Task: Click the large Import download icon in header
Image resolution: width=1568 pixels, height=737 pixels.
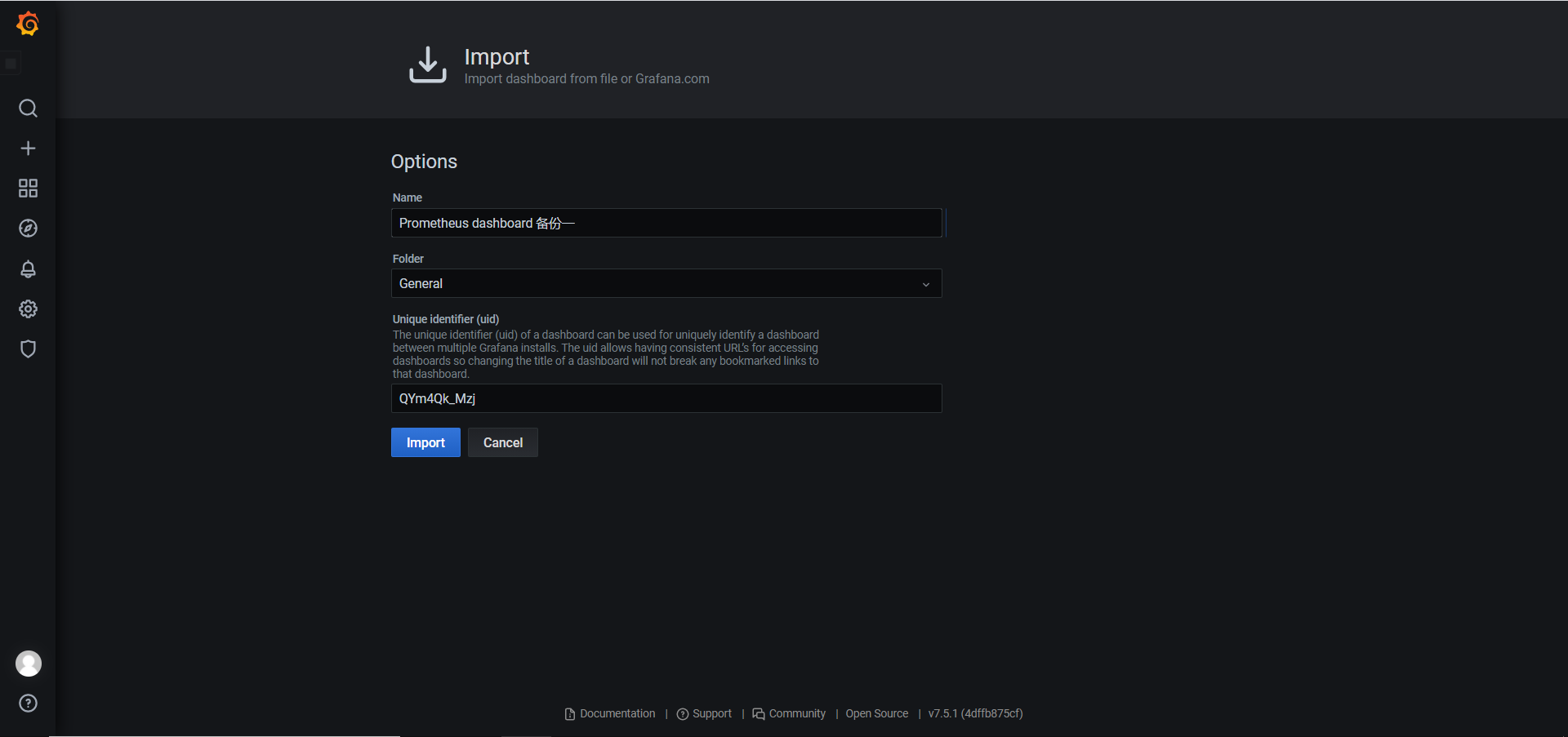Action: [428, 64]
